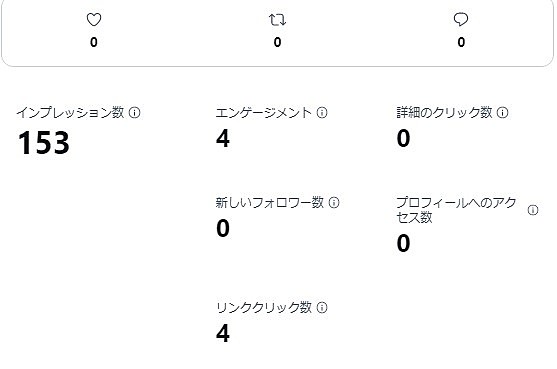Click the 153 impressions count
This screenshot has width=557, height=369.
tap(43, 143)
